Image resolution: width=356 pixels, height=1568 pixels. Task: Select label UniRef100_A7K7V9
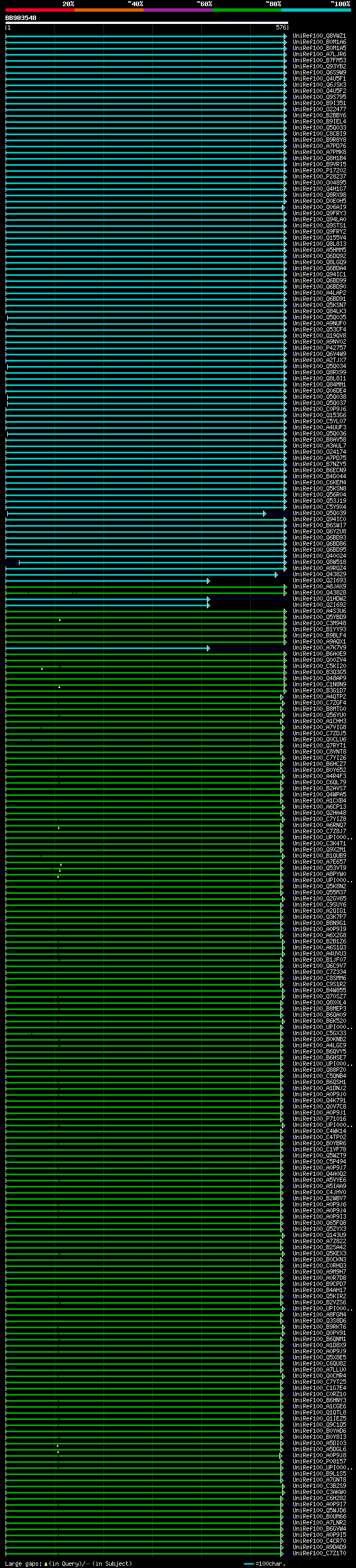click(319, 648)
